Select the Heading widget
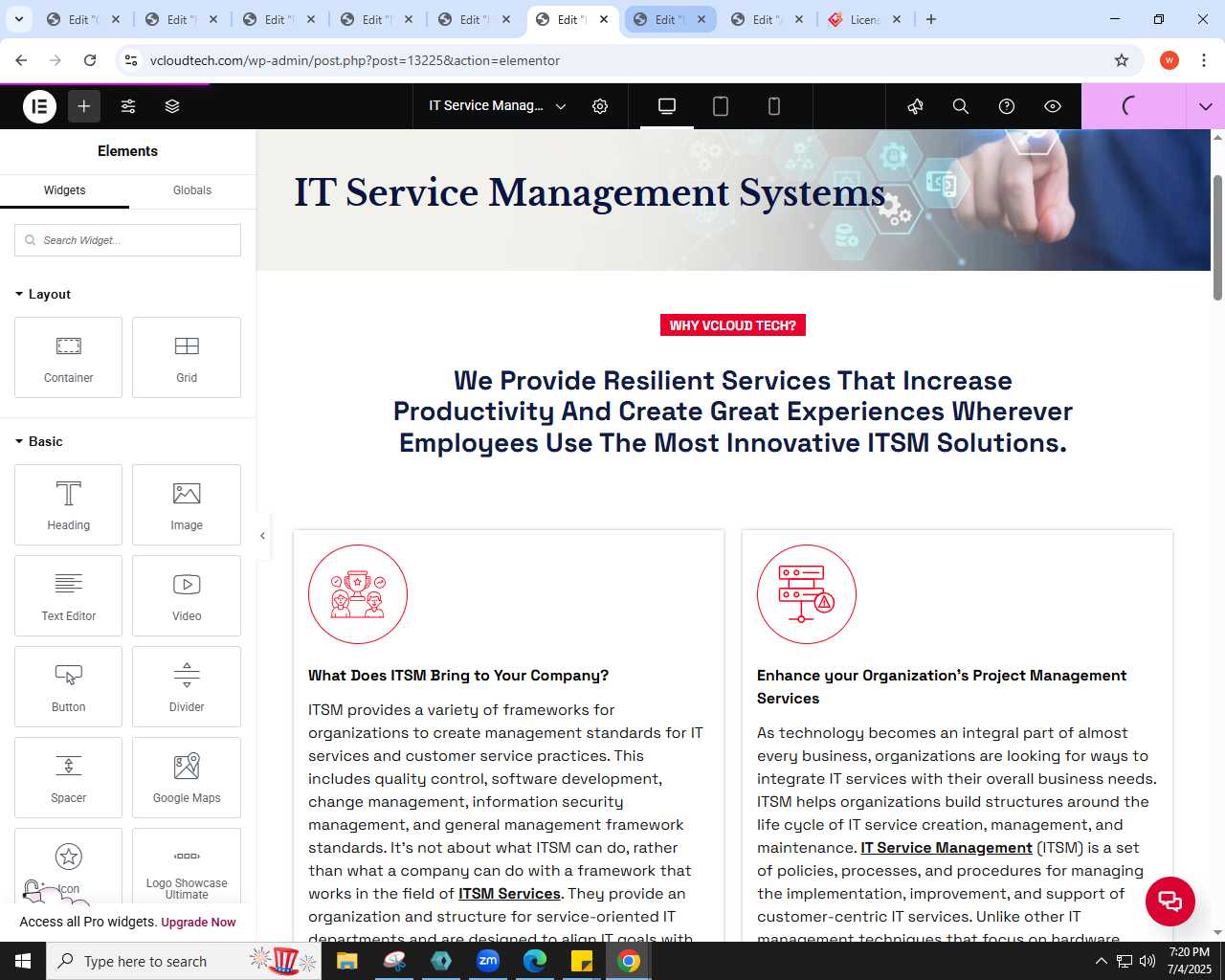This screenshot has width=1225, height=980. pos(68,504)
